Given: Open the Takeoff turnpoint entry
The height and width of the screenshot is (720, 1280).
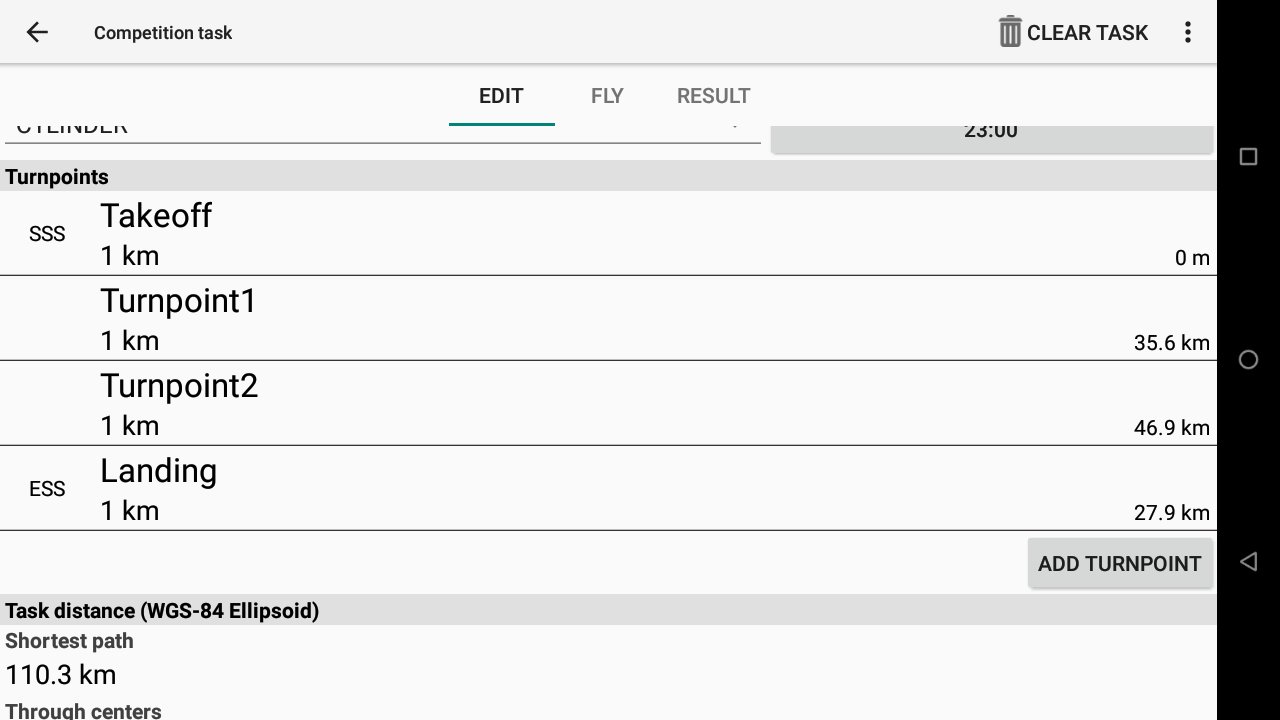Looking at the screenshot, I should 608,233.
